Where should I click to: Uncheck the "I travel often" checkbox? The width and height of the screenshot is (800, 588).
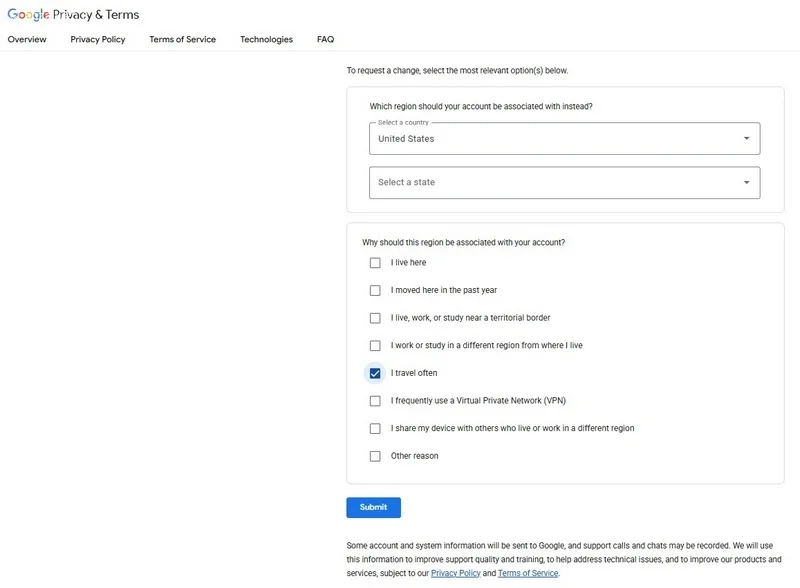375,373
